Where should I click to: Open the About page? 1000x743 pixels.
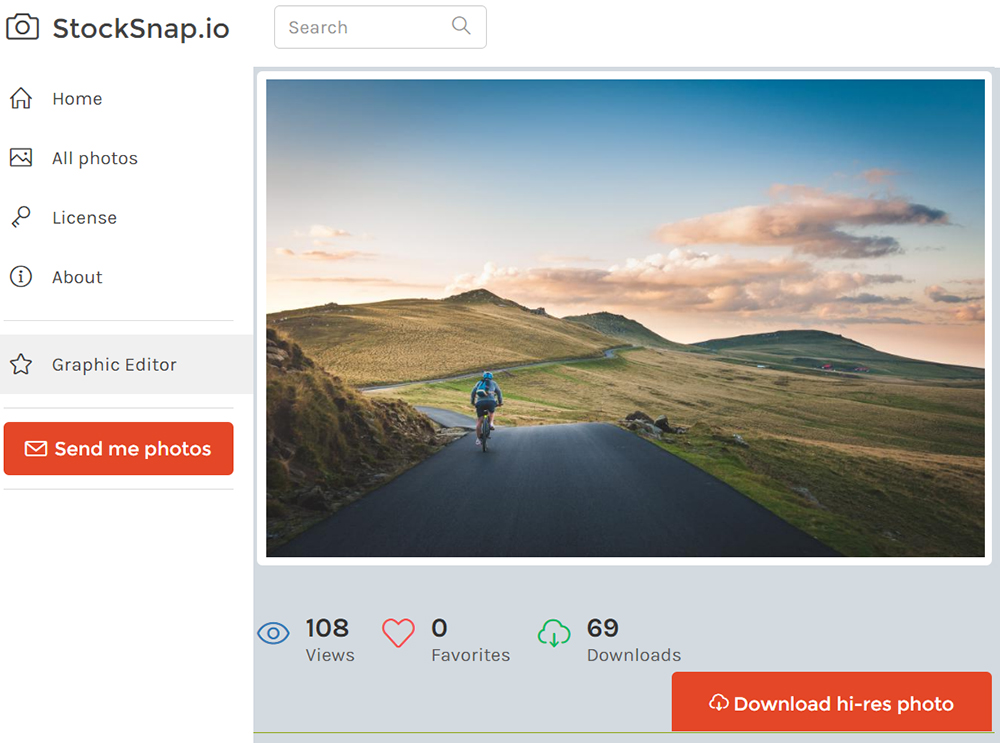(77, 277)
